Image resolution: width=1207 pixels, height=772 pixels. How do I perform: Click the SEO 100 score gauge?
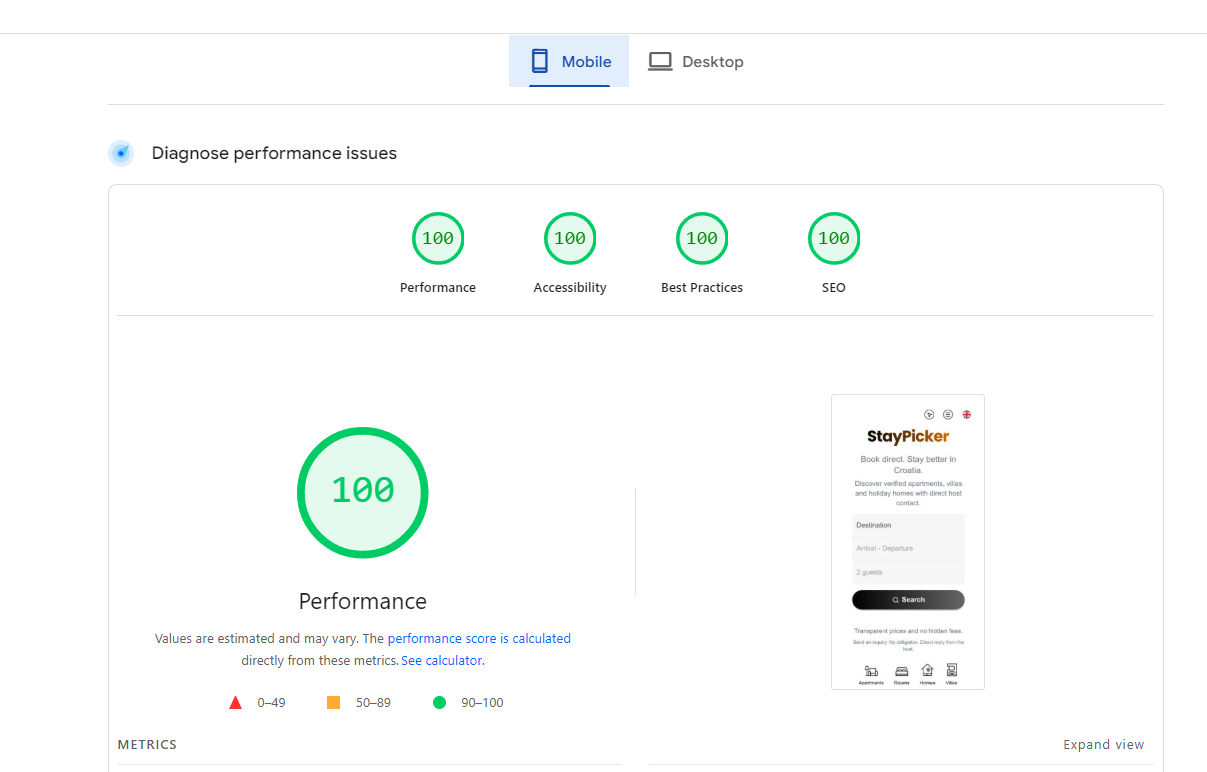pyautogui.click(x=834, y=238)
